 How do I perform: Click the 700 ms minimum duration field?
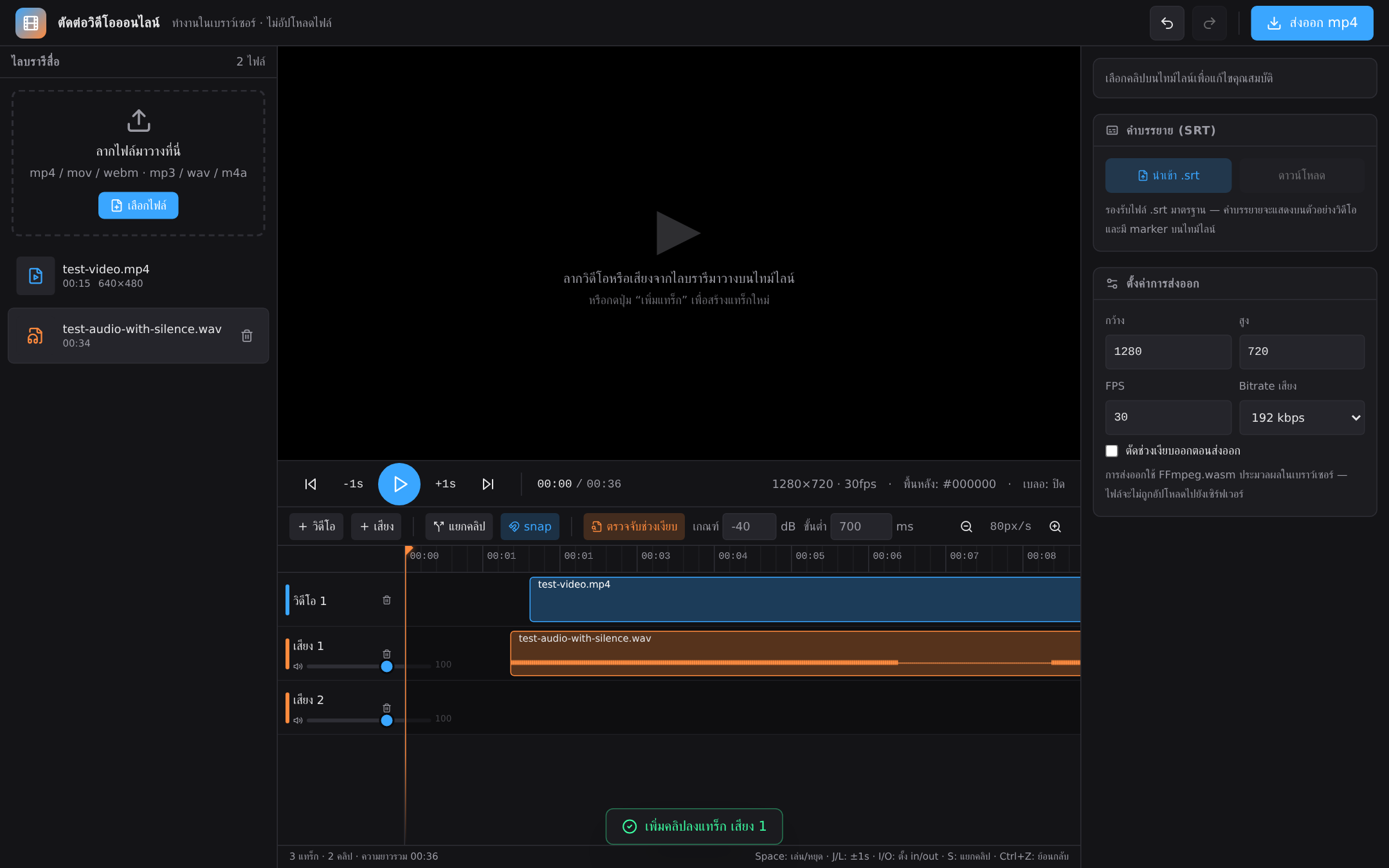pos(861,527)
